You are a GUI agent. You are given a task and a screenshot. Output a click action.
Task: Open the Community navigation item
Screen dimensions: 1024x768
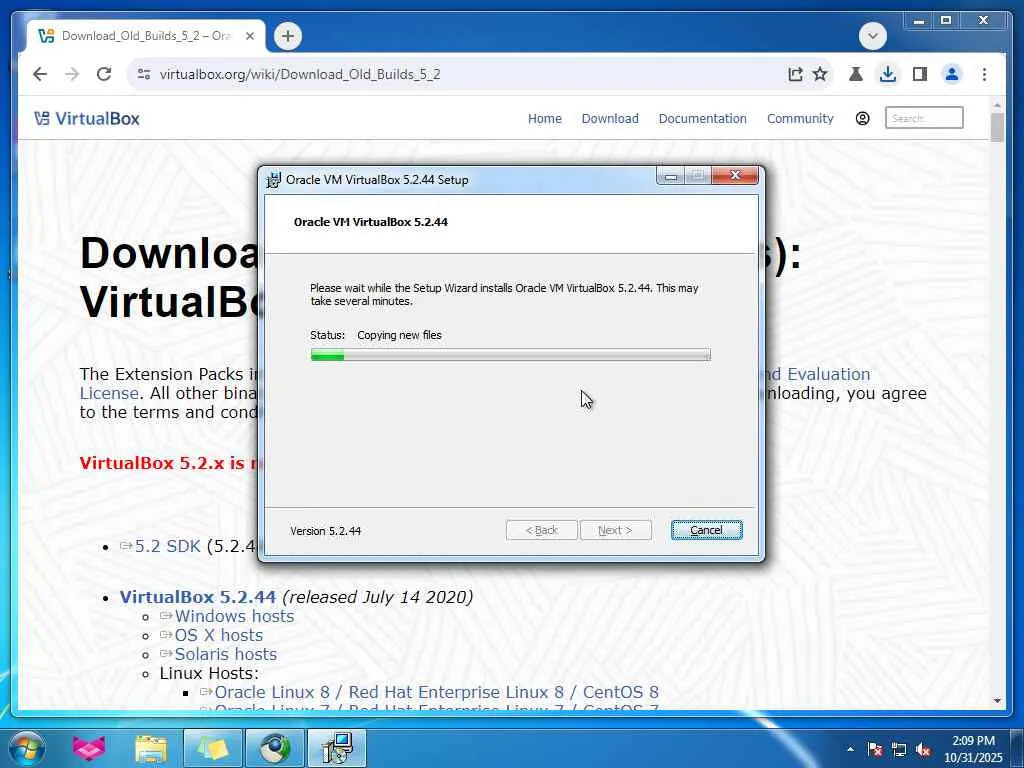click(x=800, y=119)
